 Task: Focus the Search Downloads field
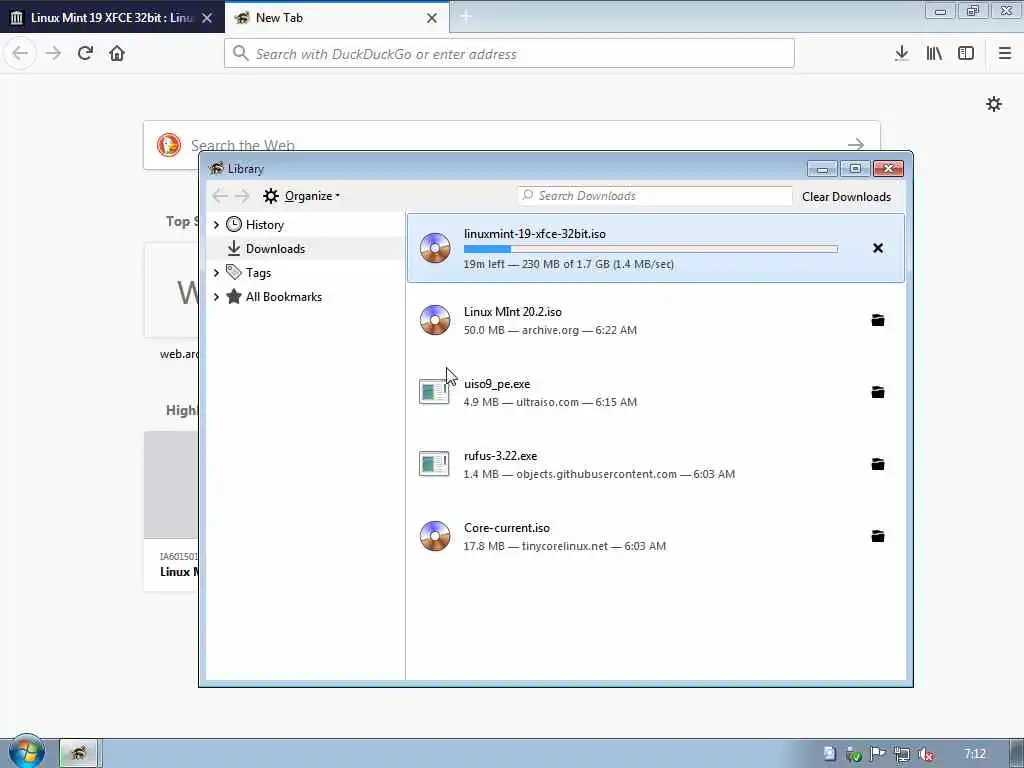pyautogui.click(x=655, y=196)
